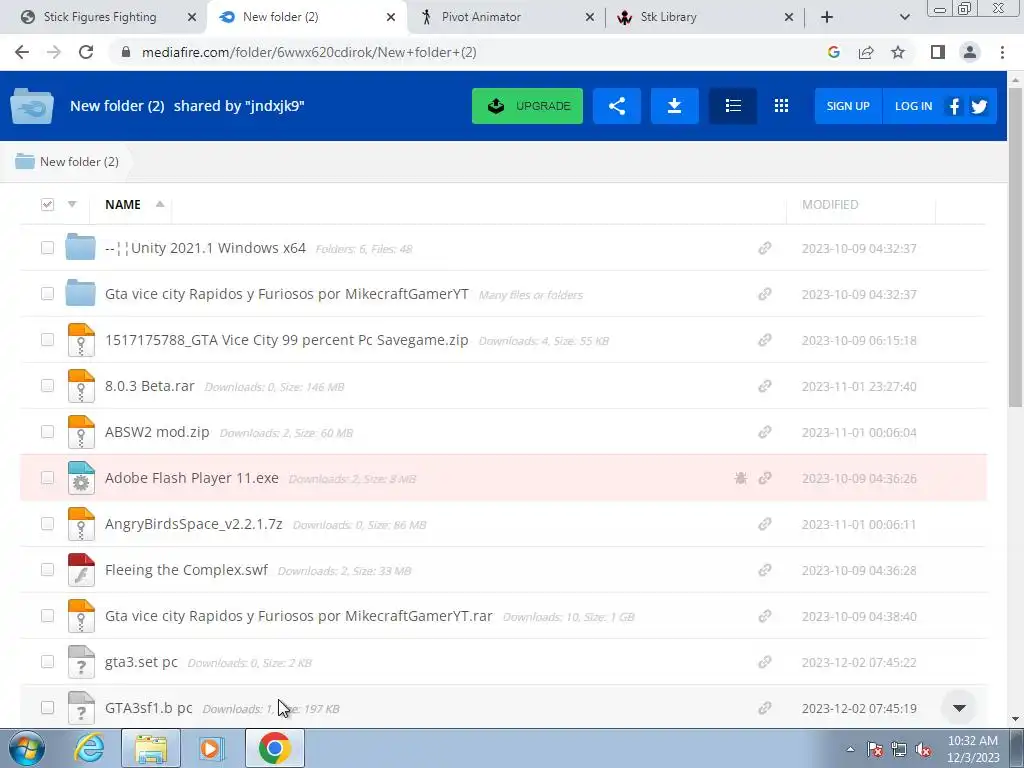The image size is (1024, 768).
Task: Click the Unity 2021.1 folder icon
Action: pyautogui.click(x=80, y=248)
